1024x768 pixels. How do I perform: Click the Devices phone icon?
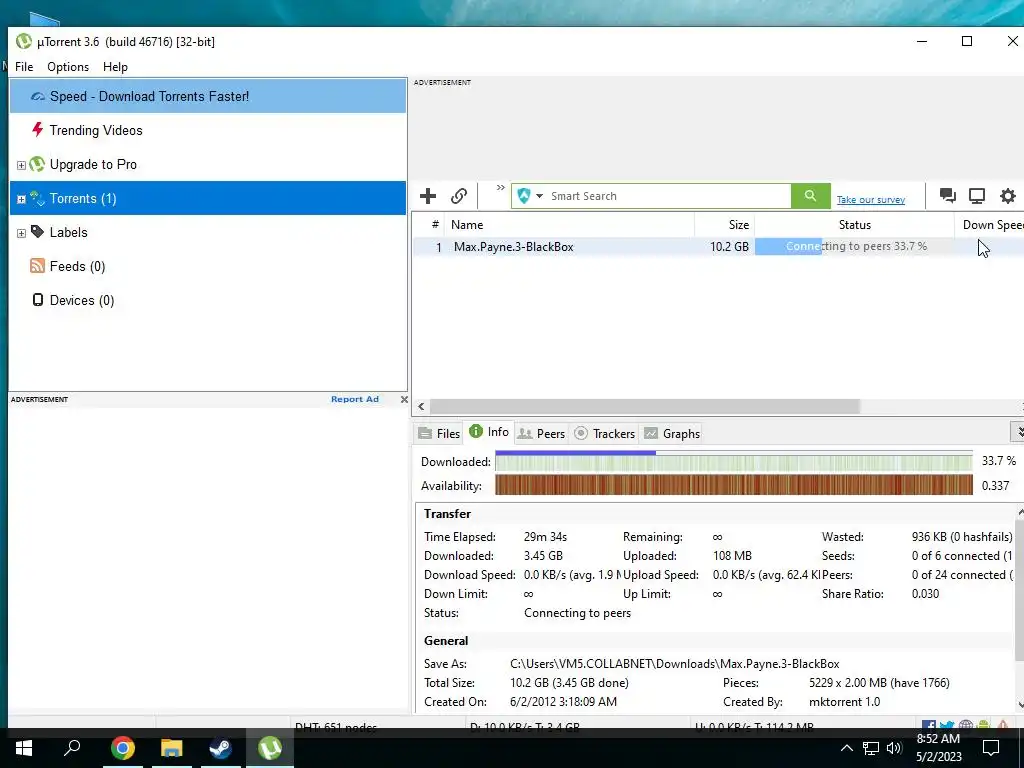(38, 300)
